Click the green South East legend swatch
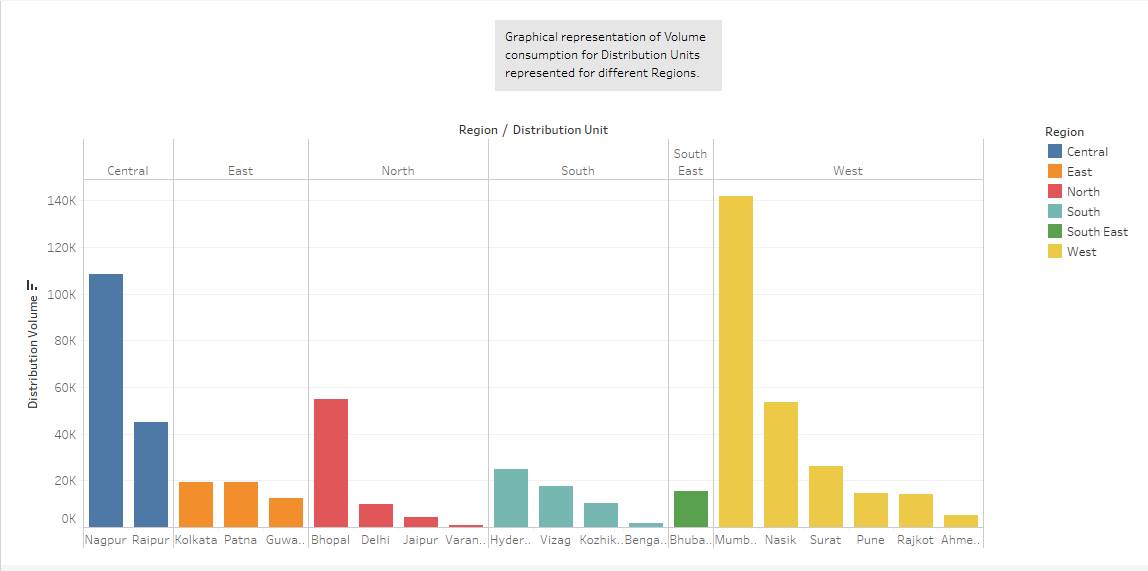Image resolution: width=1148 pixels, height=571 pixels. pyautogui.click(x=1055, y=232)
